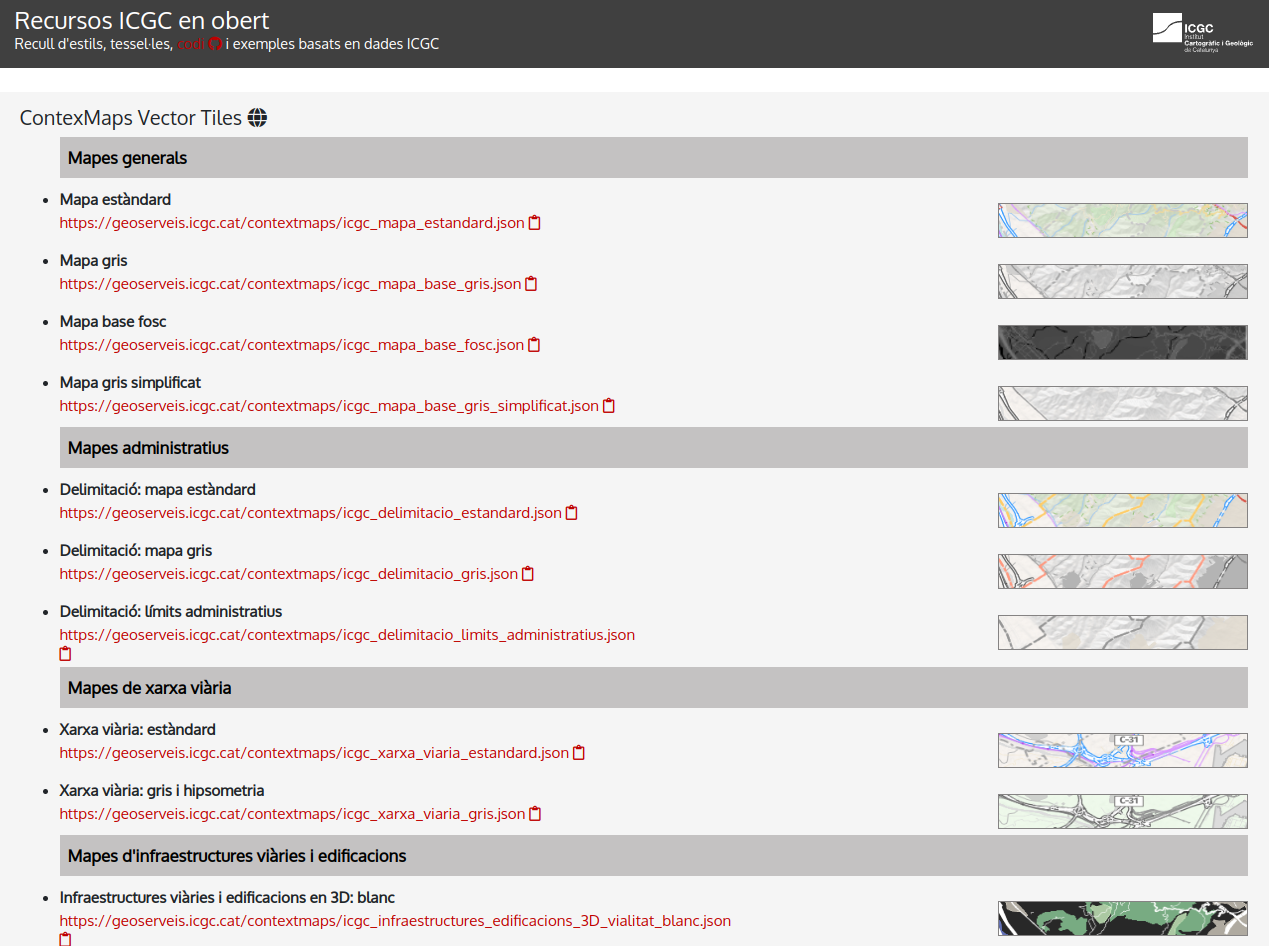
Task: Click the ICGC logo in the header
Action: 1203,33
